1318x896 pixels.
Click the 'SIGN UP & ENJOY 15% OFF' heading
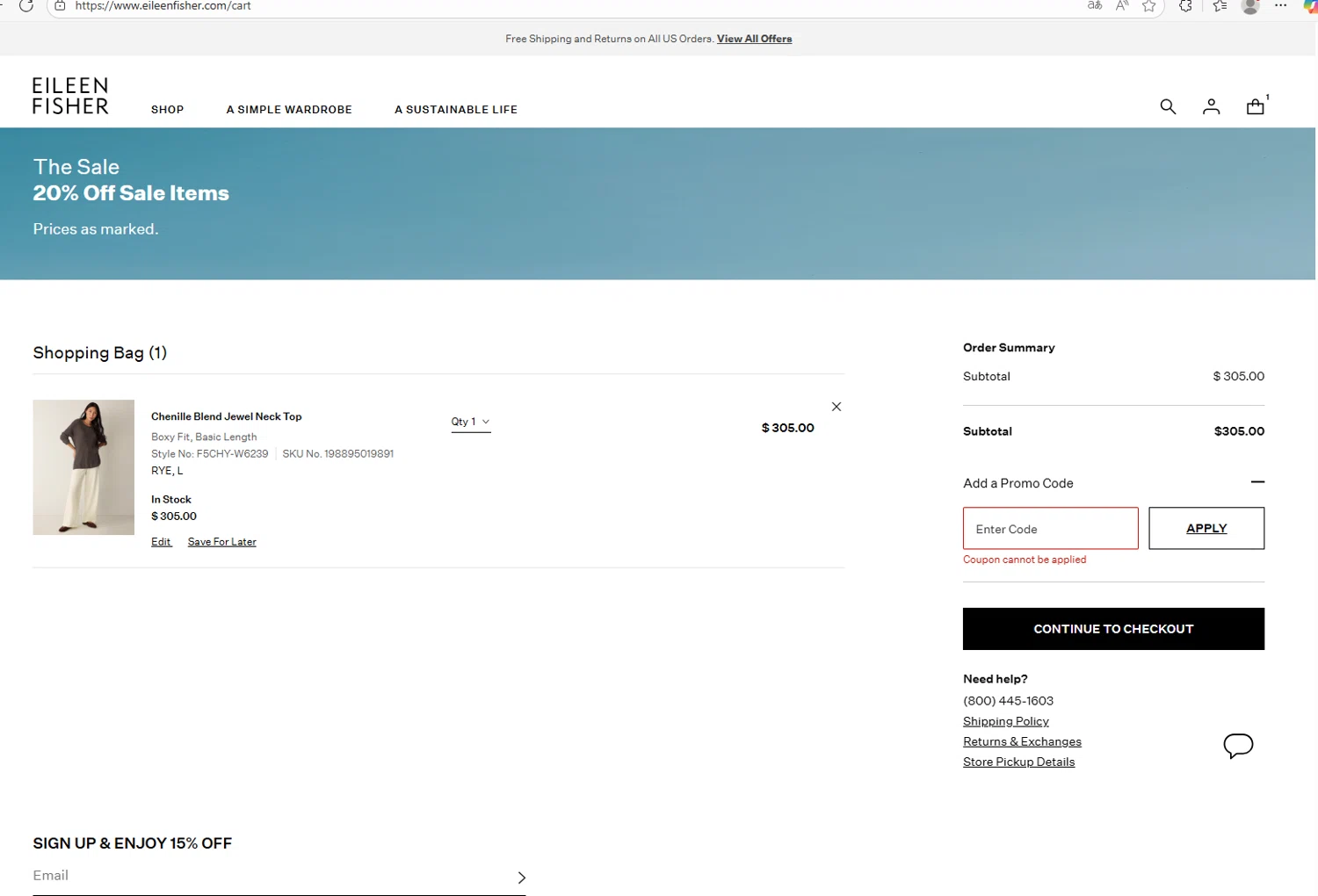(133, 843)
